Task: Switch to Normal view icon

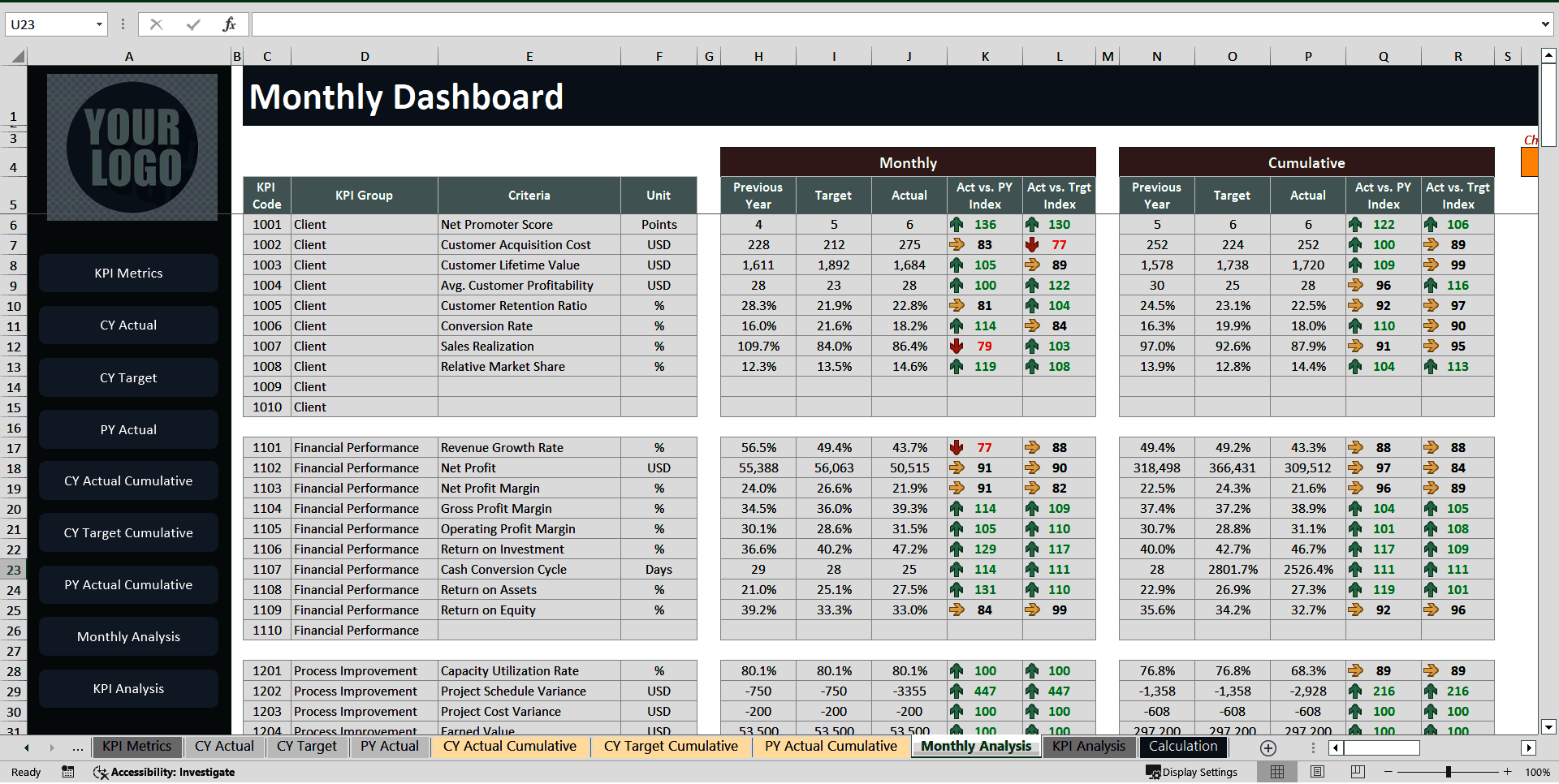Action: [x=1277, y=772]
